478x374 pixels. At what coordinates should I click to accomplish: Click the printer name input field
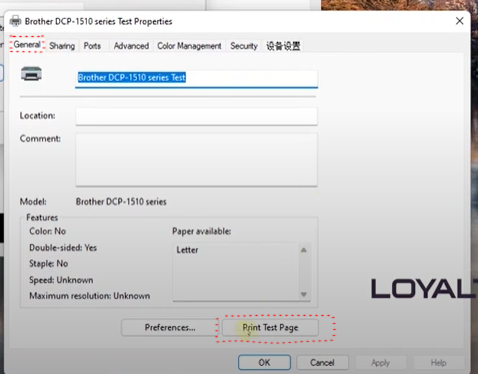point(196,79)
